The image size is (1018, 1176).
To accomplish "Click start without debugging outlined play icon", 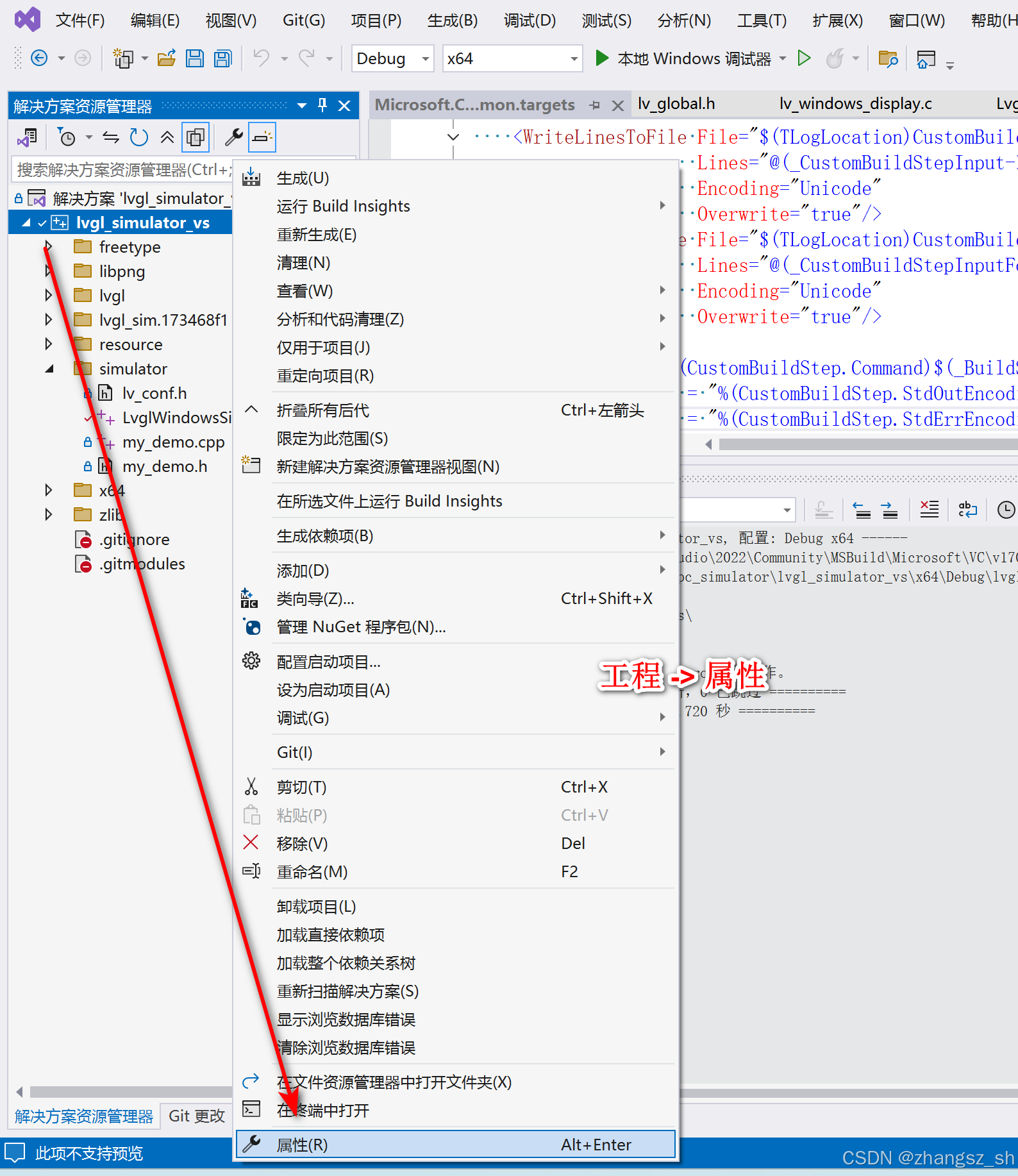I will (x=804, y=58).
